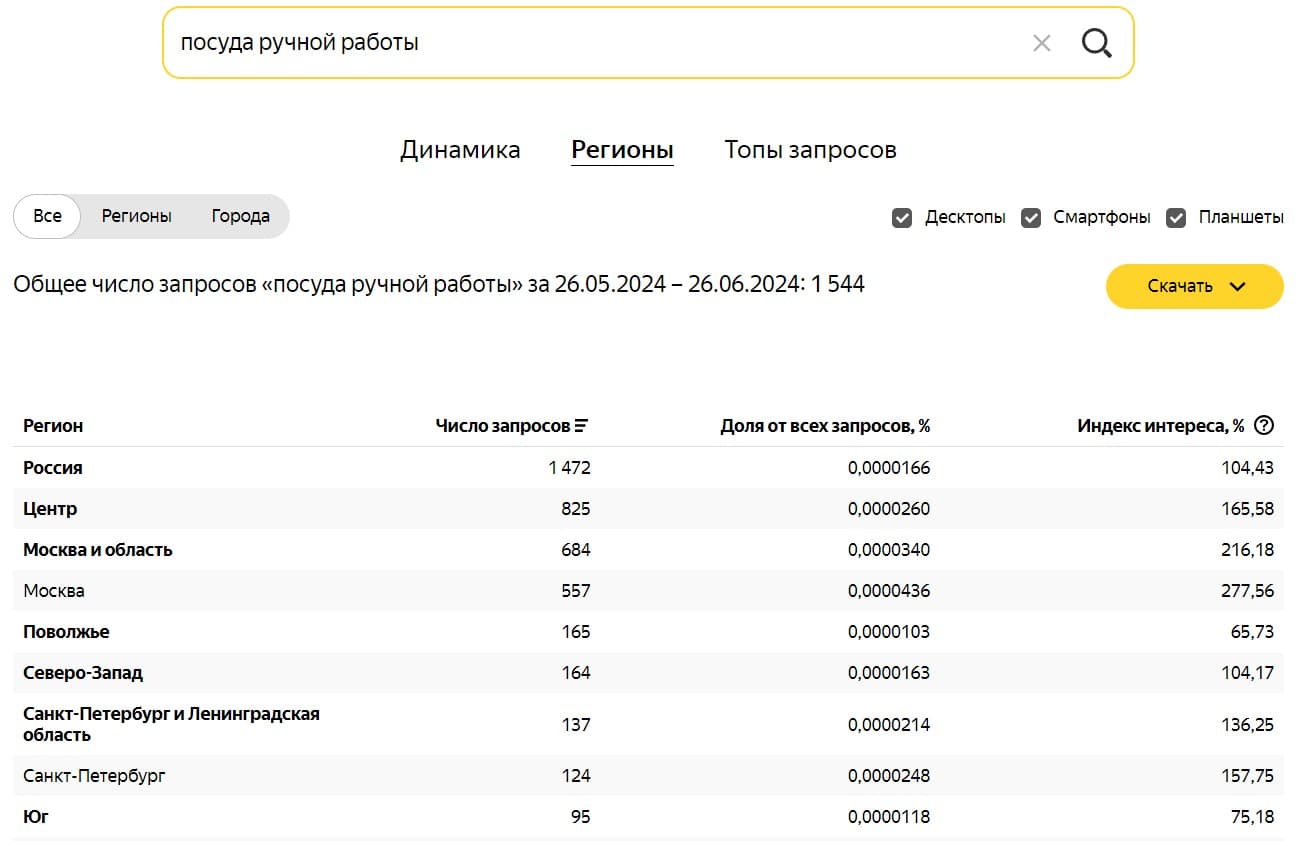Viewport: 1303px width, 841px height.
Task: Click share value 0,0000103
Action: coord(889,632)
